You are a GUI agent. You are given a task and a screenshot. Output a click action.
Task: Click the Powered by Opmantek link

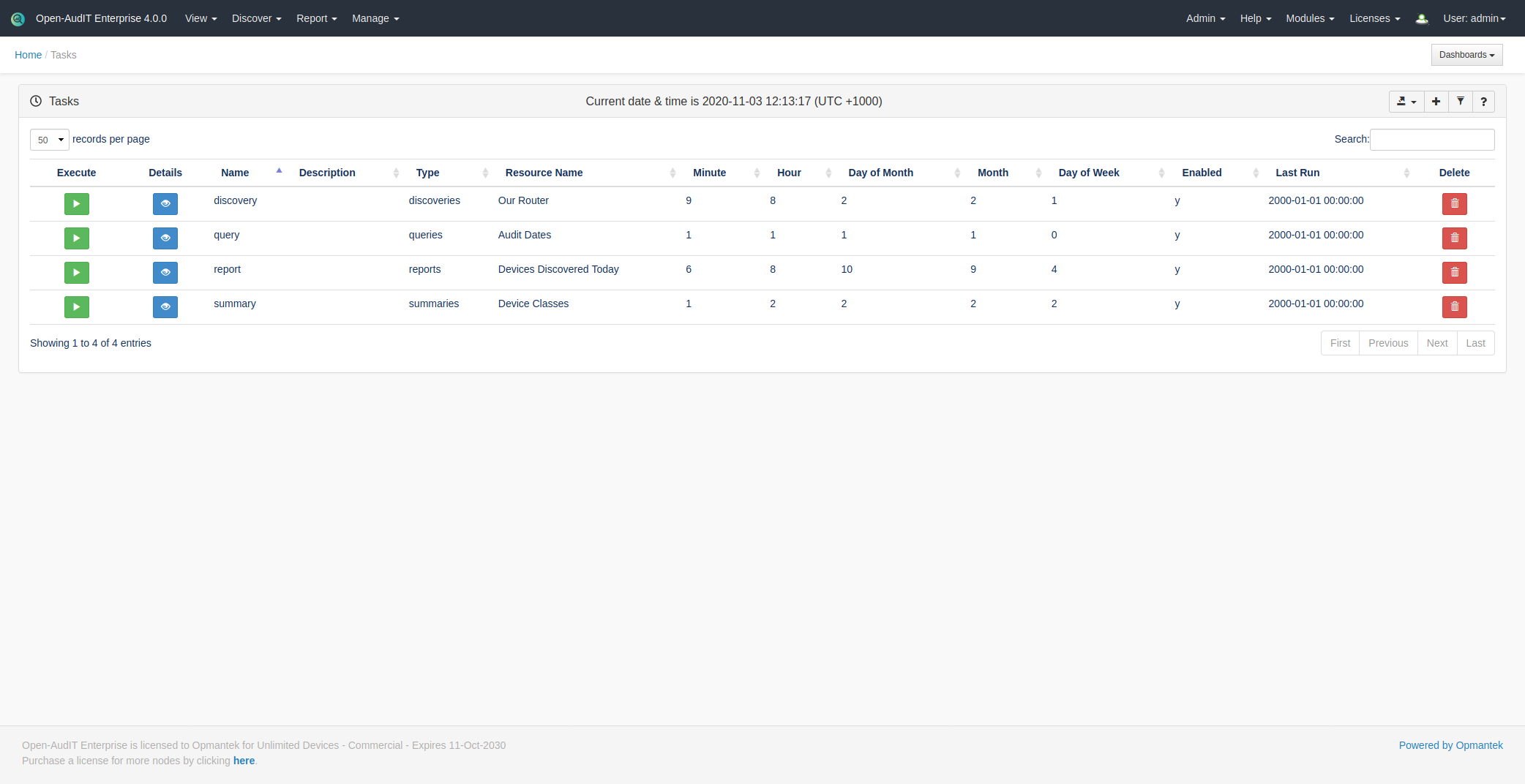pyautogui.click(x=1450, y=745)
